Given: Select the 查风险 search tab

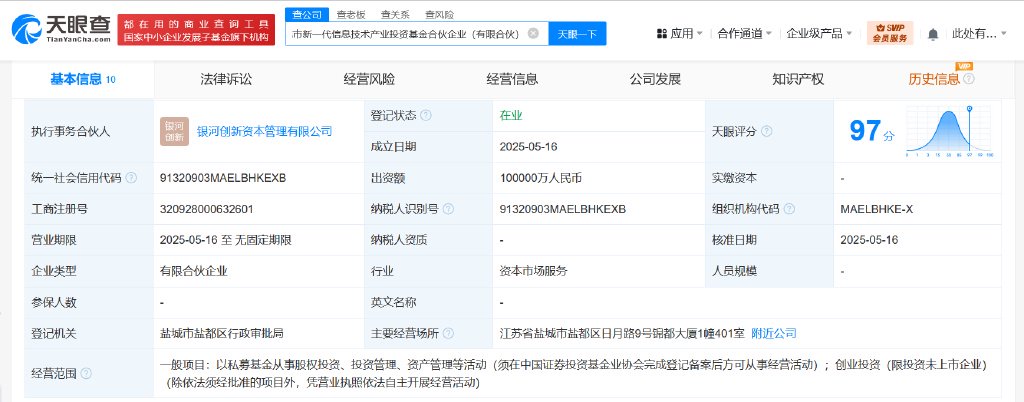Looking at the screenshot, I should pos(440,14).
